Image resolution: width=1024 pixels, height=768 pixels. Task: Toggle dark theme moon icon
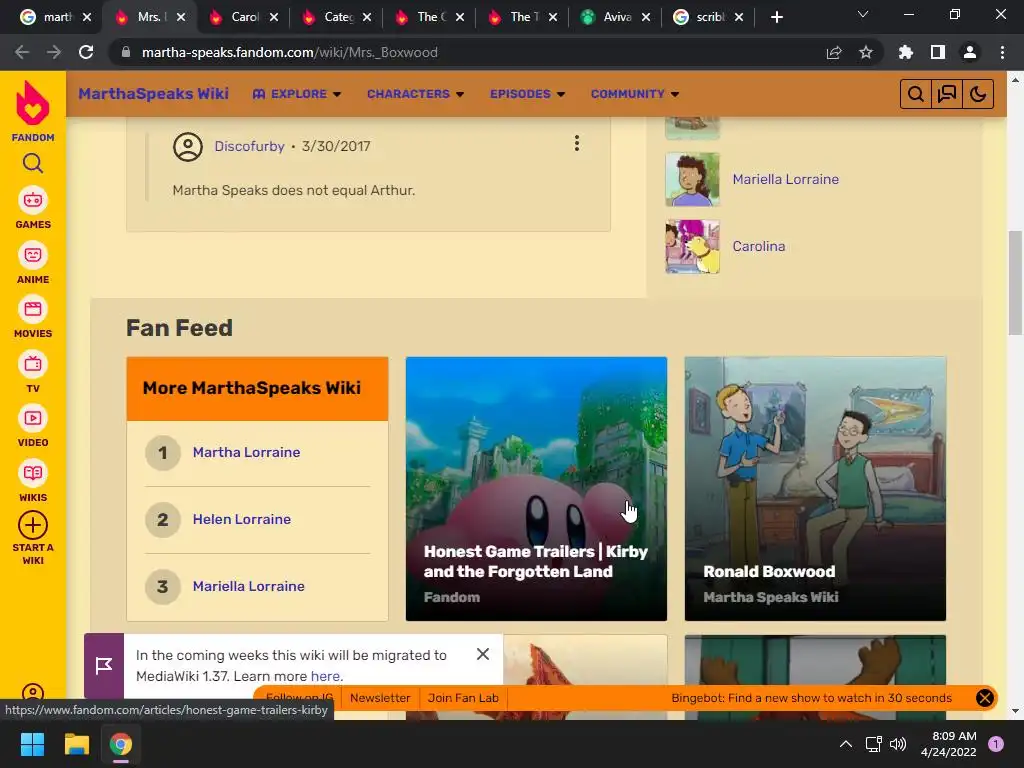click(x=978, y=94)
